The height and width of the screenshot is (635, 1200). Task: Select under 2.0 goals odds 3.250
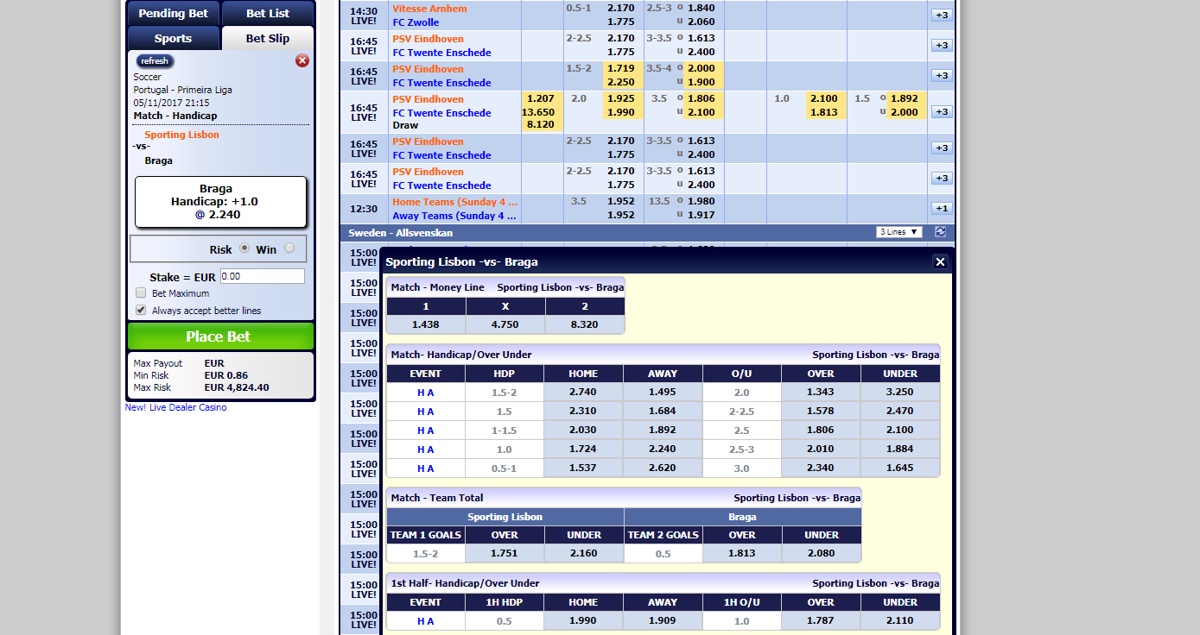(x=900, y=392)
